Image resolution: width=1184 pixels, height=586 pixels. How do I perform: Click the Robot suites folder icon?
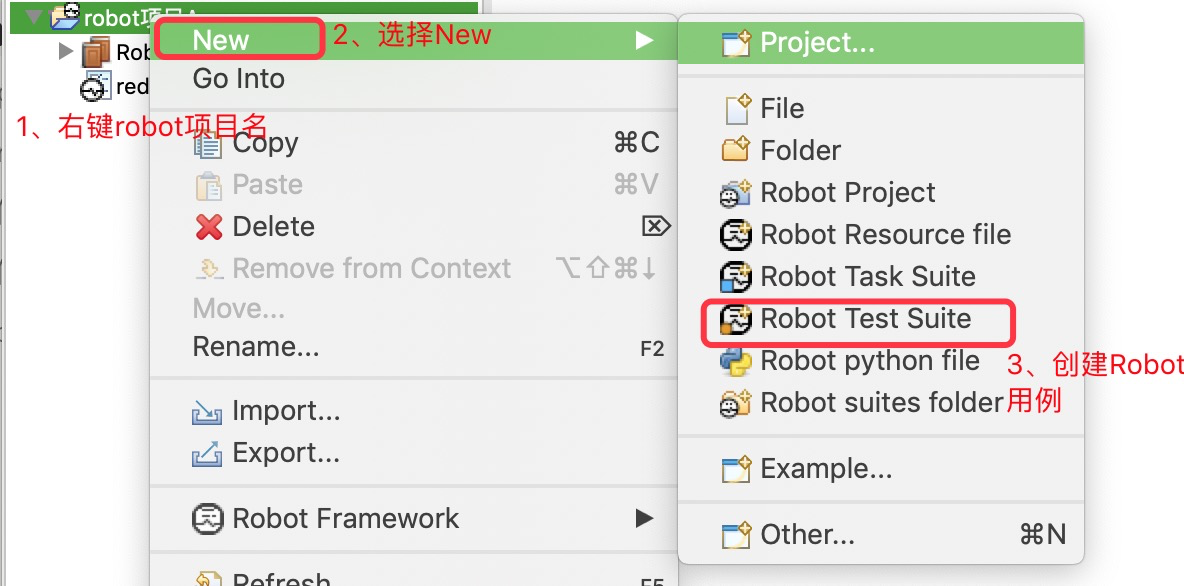[736, 403]
